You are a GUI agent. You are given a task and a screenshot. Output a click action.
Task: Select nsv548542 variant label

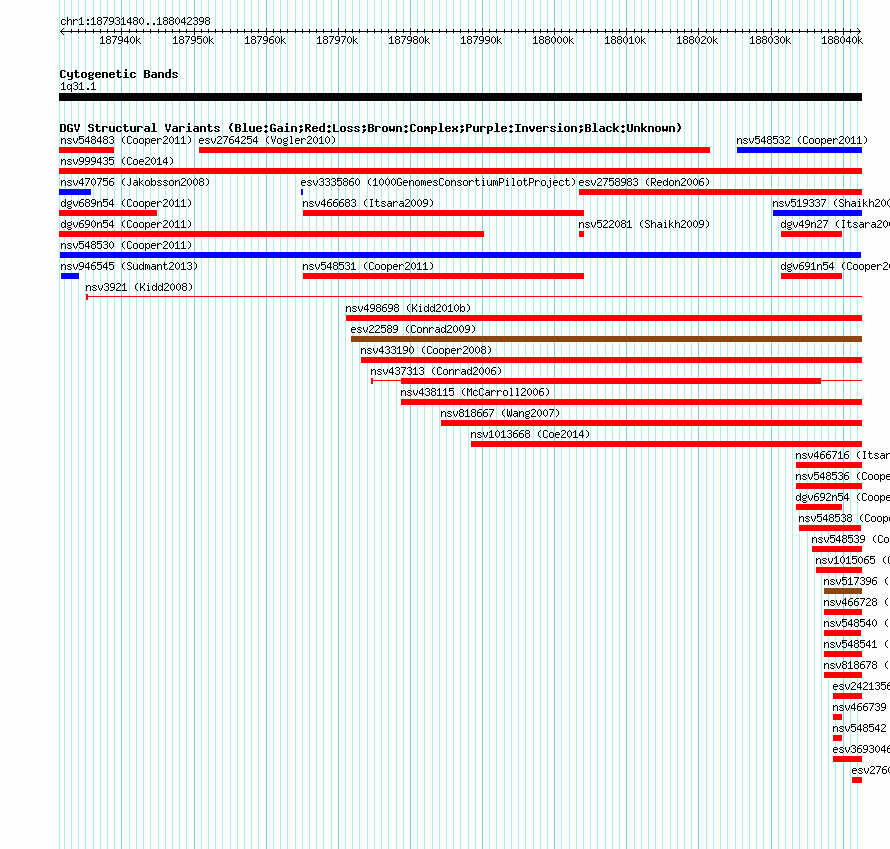859,728
